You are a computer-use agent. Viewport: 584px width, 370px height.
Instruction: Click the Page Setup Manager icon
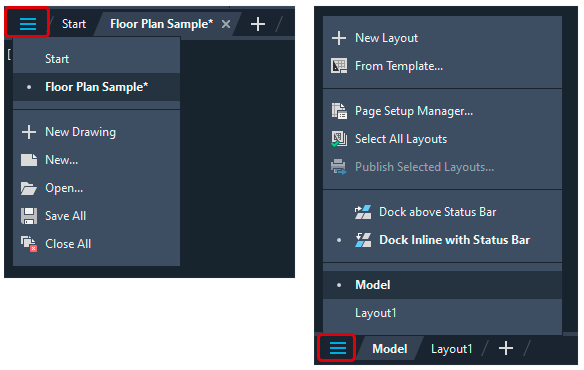[x=339, y=111]
